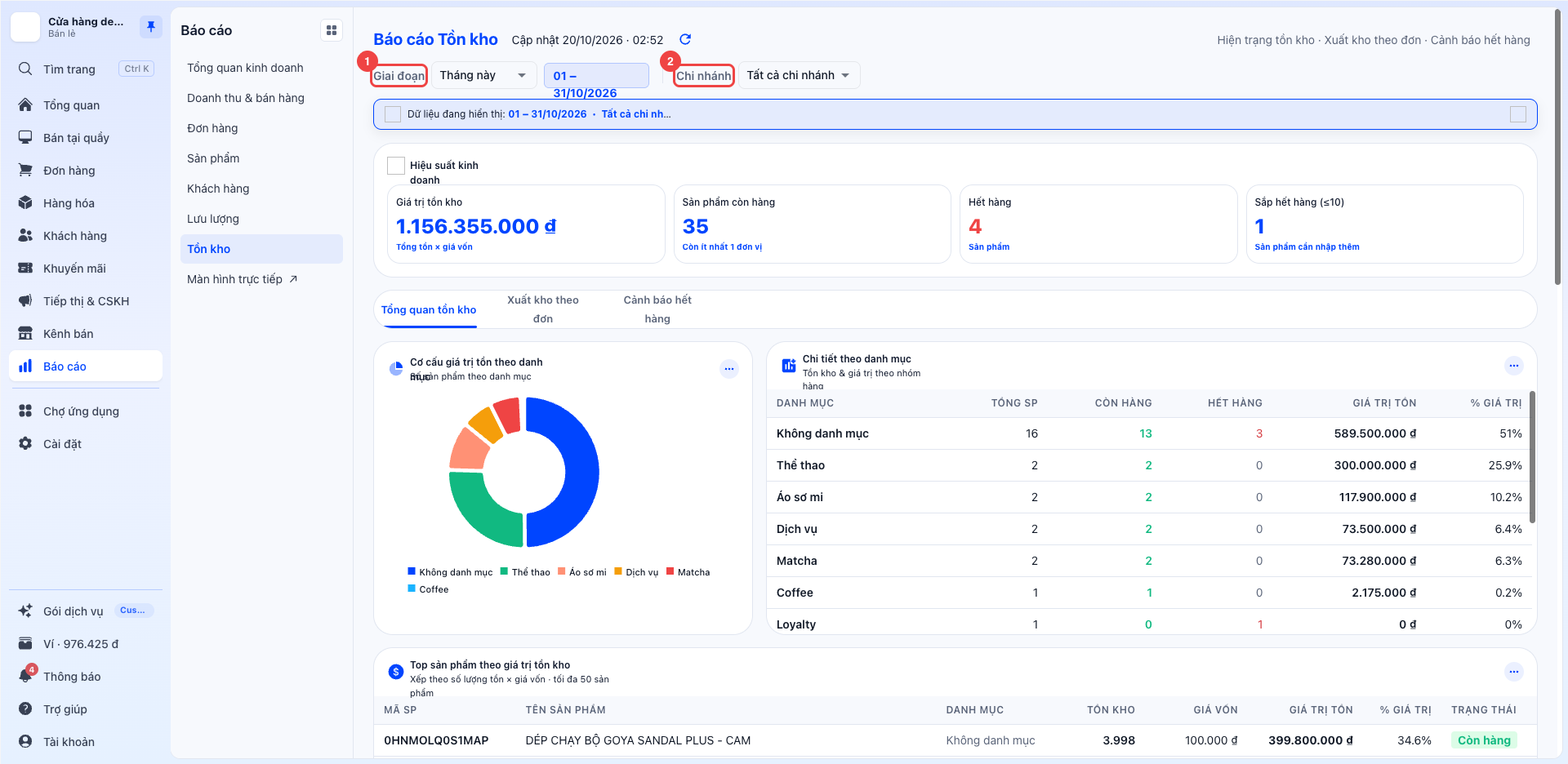Click the Khách hàng people icon
Image resolution: width=1568 pixels, height=764 pixels.
pos(25,236)
